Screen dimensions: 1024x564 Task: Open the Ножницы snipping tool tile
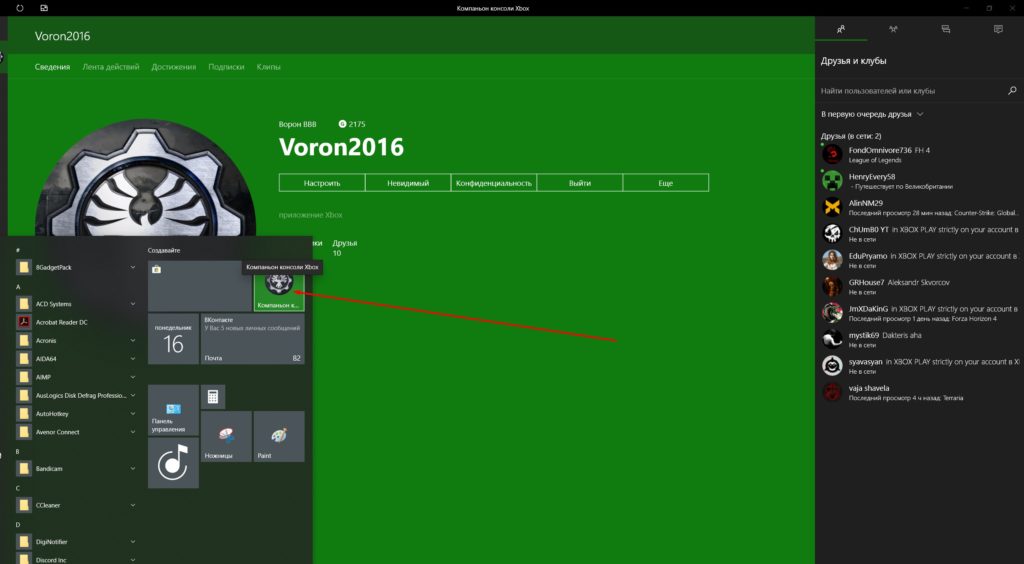coord(226,437)
